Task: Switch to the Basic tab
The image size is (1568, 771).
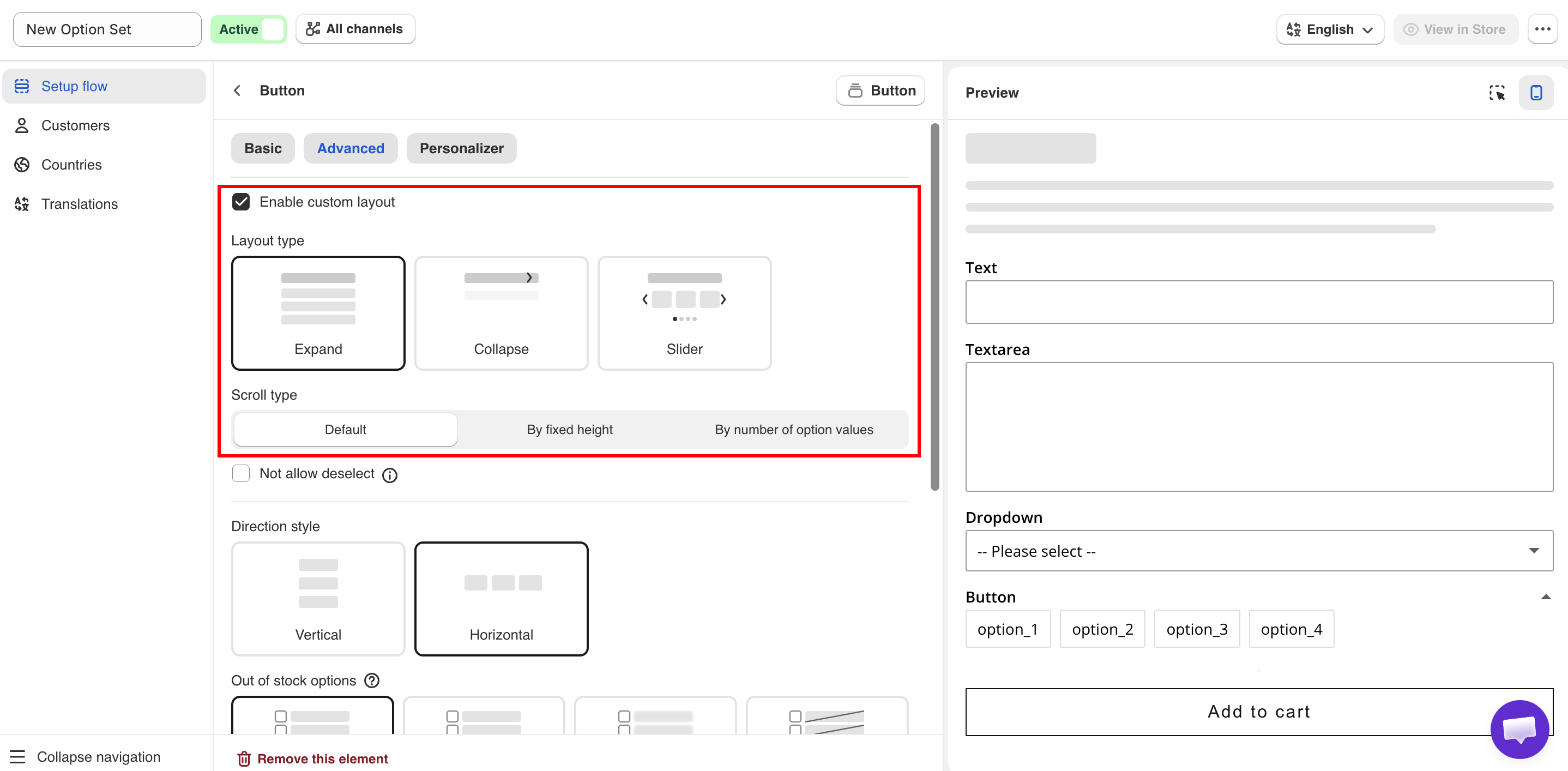Action: 263,148
